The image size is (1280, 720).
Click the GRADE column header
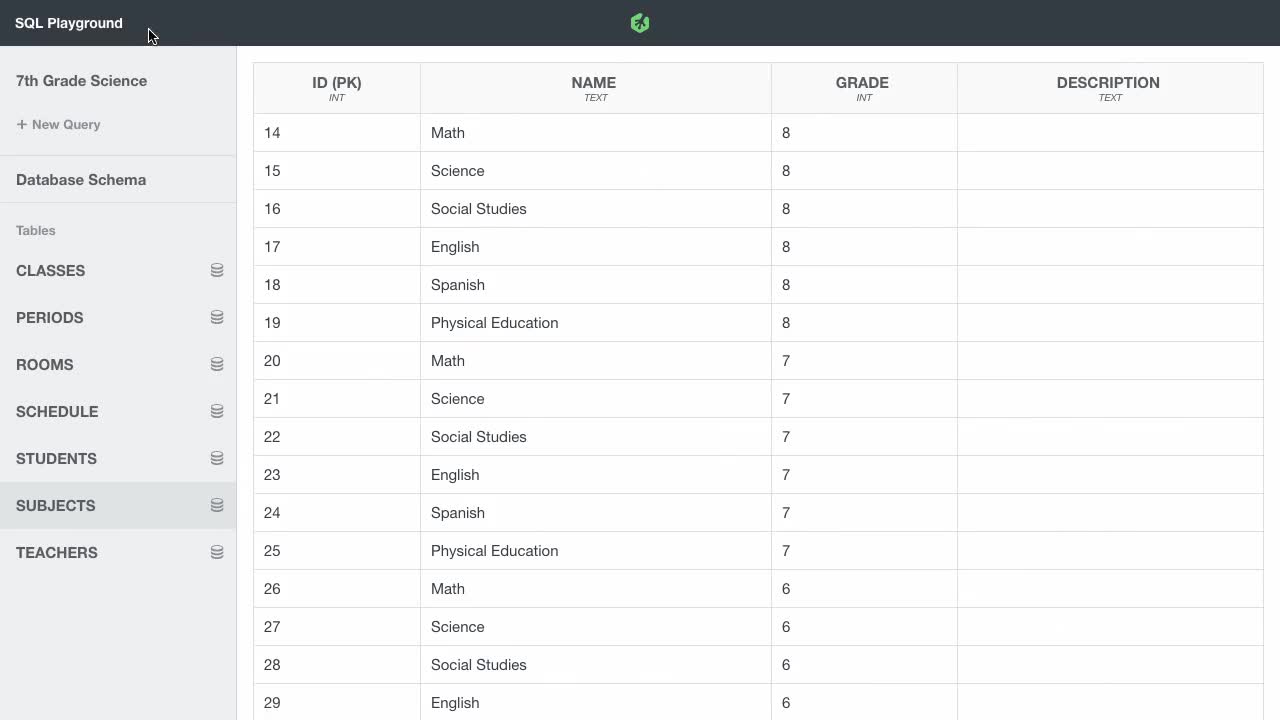862,88
